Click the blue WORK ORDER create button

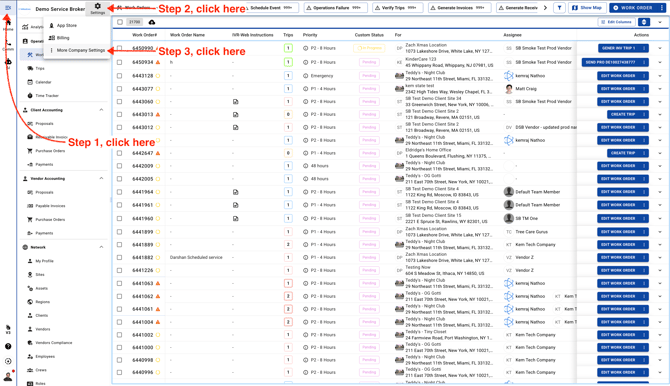(633, 8)
